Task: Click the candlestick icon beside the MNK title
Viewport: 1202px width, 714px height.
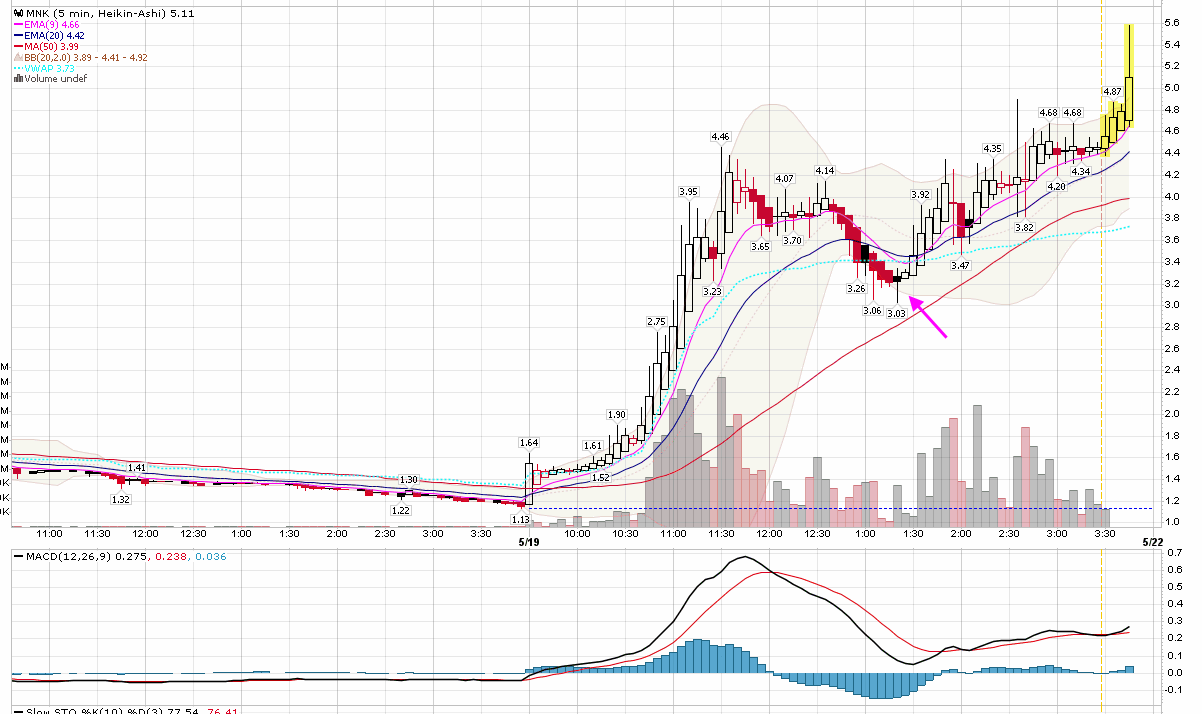Action: pos(18,15)
